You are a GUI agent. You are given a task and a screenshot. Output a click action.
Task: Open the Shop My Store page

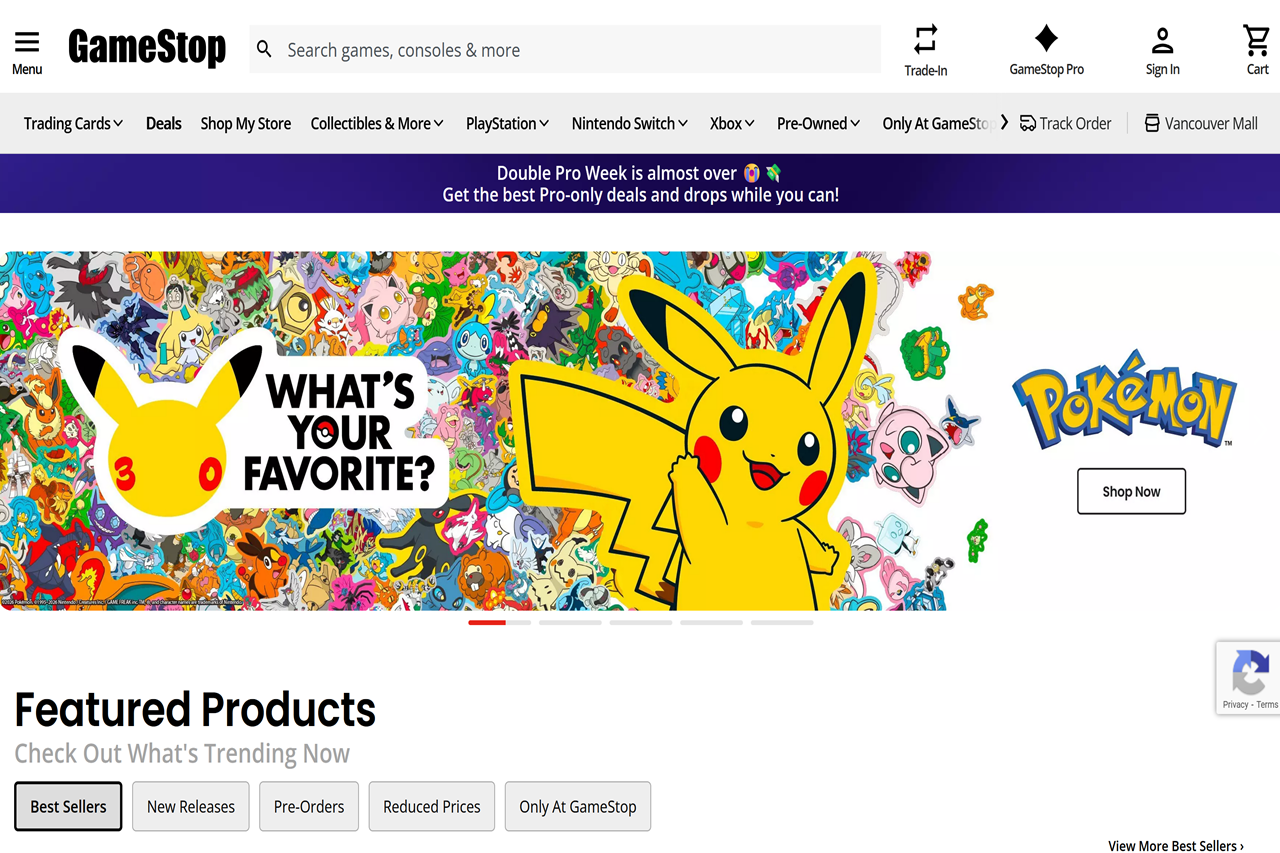point(245,123)
